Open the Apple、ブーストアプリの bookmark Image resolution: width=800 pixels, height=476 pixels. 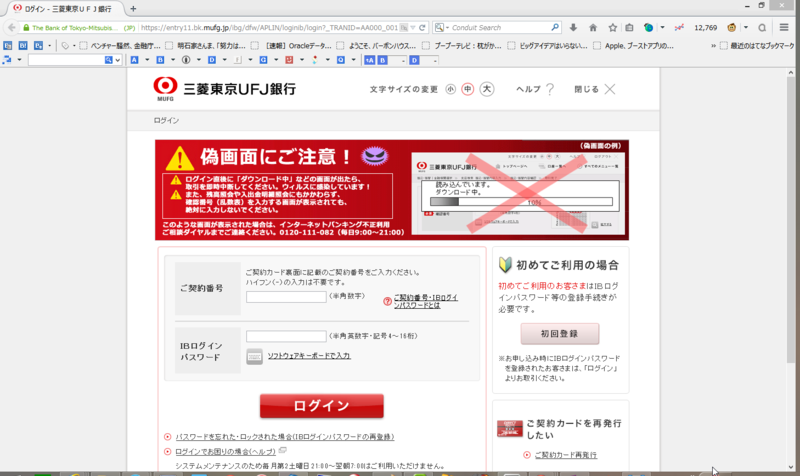point(634,46)
